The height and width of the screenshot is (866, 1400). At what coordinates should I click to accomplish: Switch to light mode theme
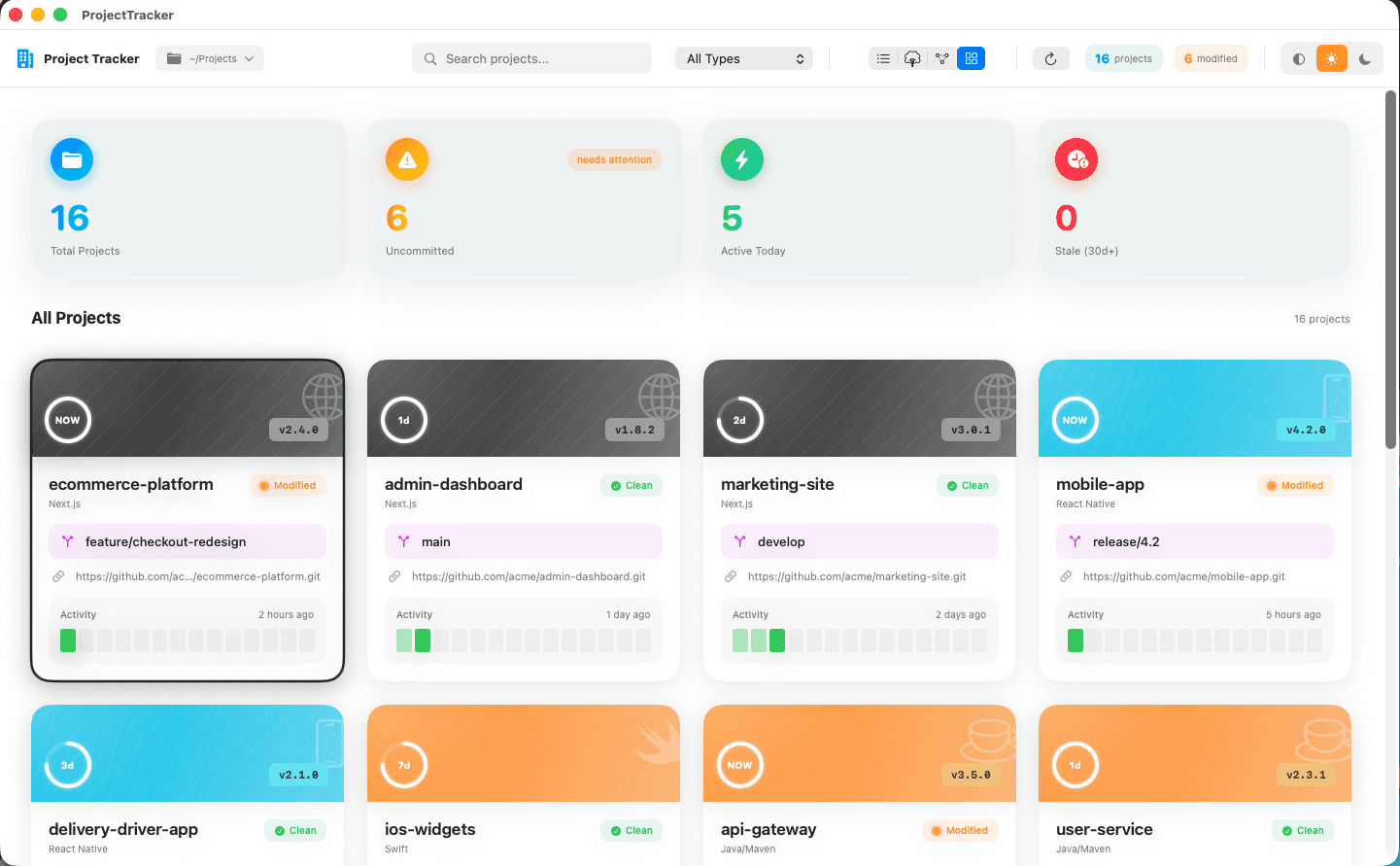(x=1332, y=58)
